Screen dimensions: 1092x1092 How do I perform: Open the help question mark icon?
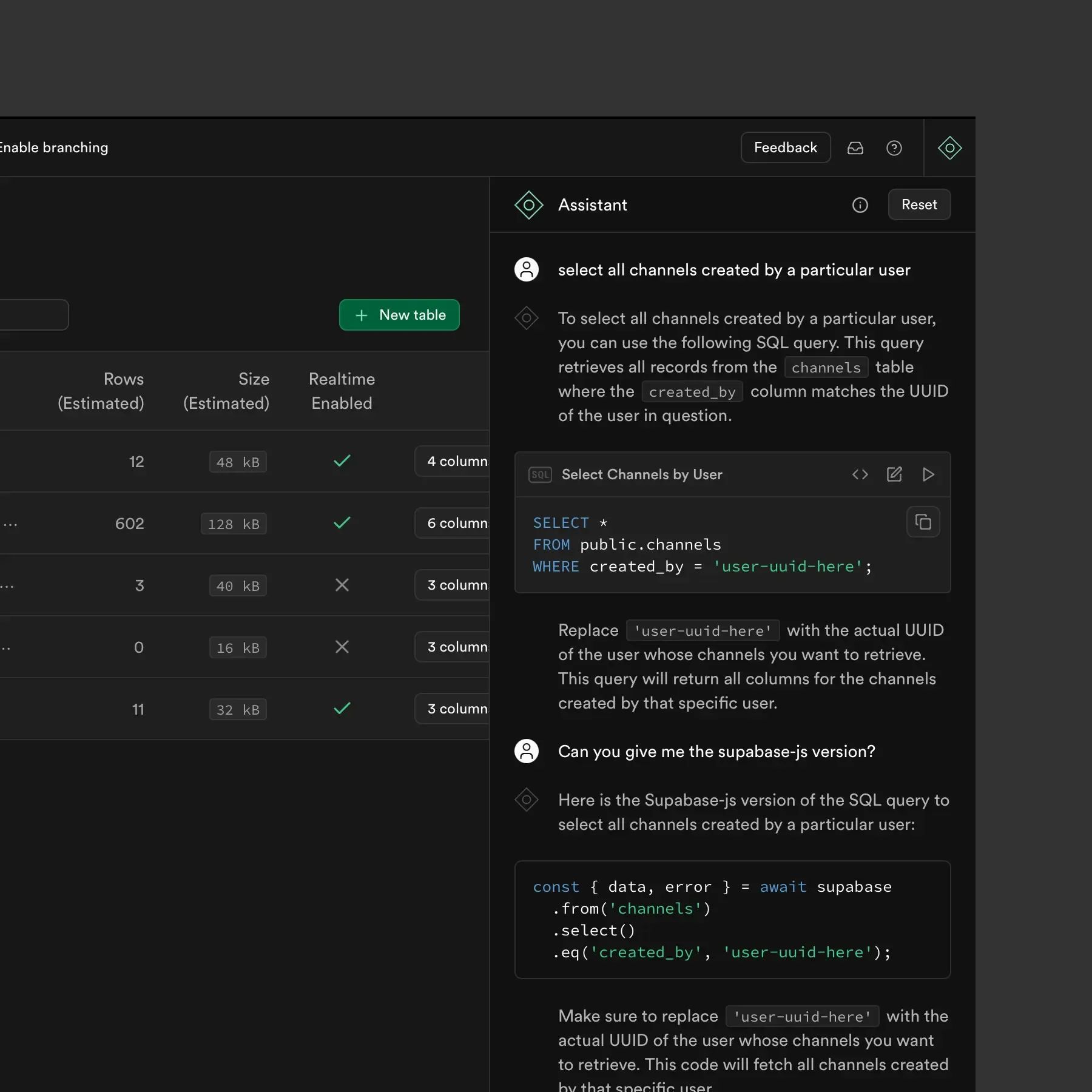[894, 148]
